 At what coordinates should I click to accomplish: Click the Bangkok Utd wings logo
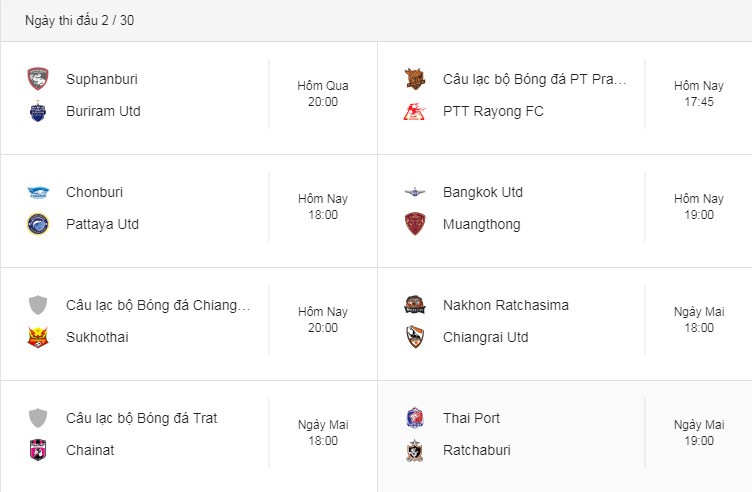[x=415, y=192]
